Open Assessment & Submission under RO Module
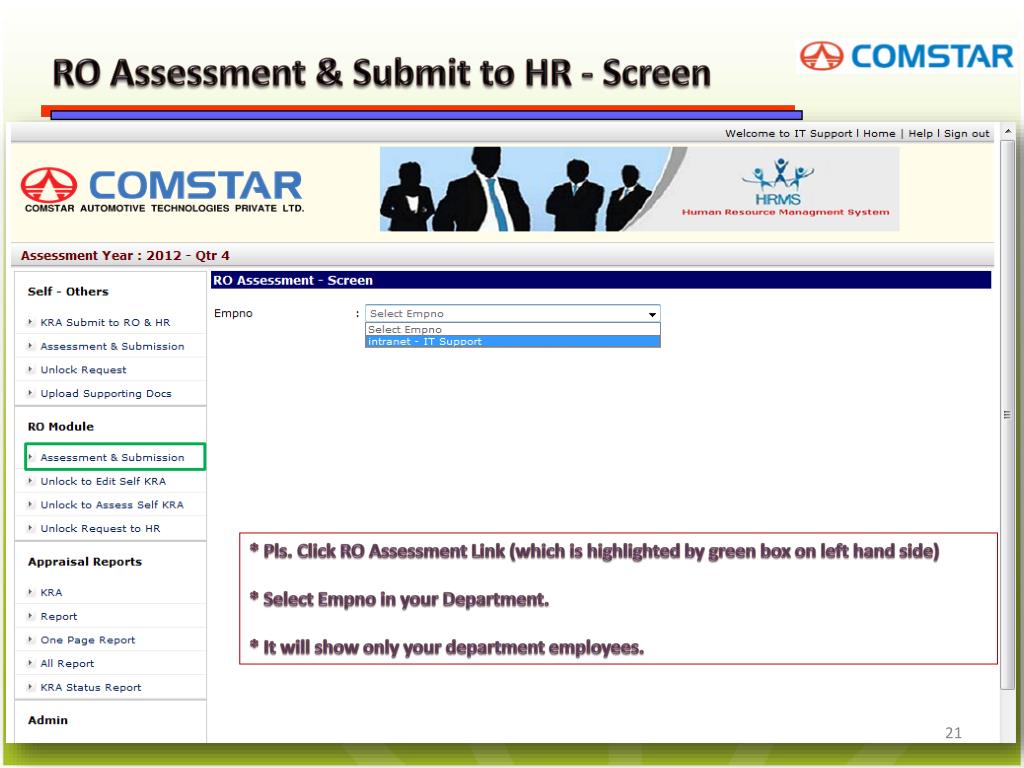The height and width of the screenshot is (768, 1024). pos(112,457)
